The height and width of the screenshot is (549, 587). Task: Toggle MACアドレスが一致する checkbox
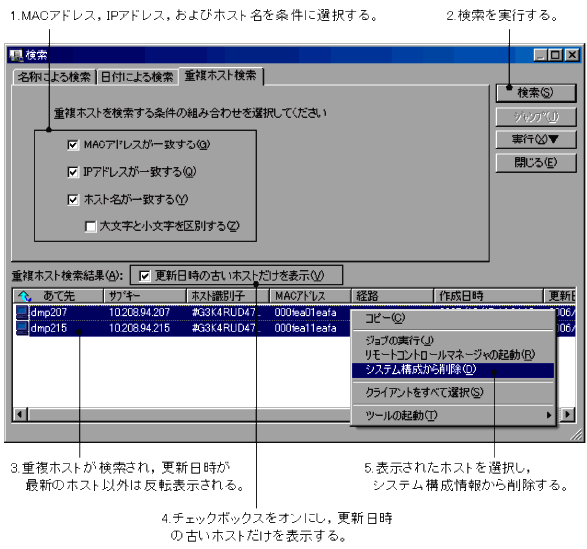click(x=73, y=145)
